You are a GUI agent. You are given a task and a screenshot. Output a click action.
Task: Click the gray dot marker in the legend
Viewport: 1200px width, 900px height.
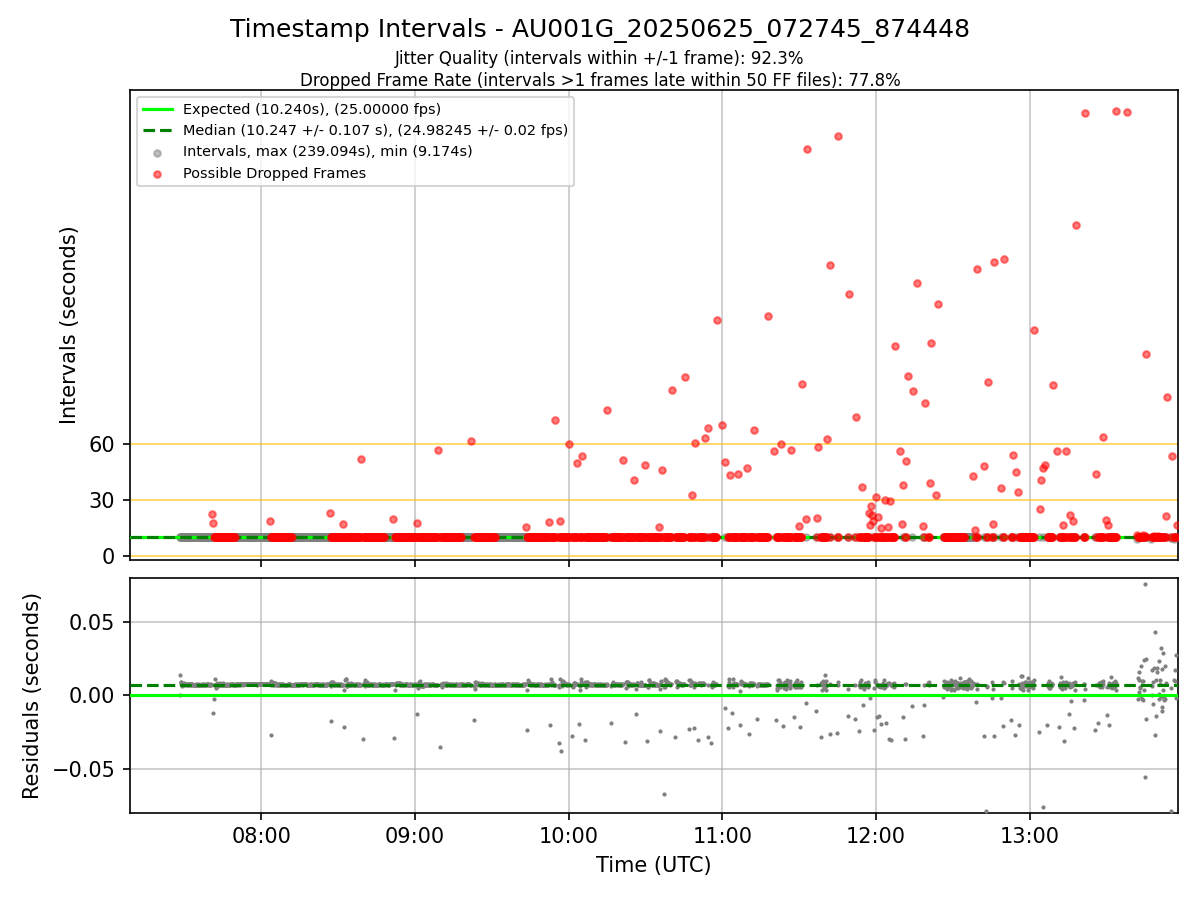(x=158, y=152)
